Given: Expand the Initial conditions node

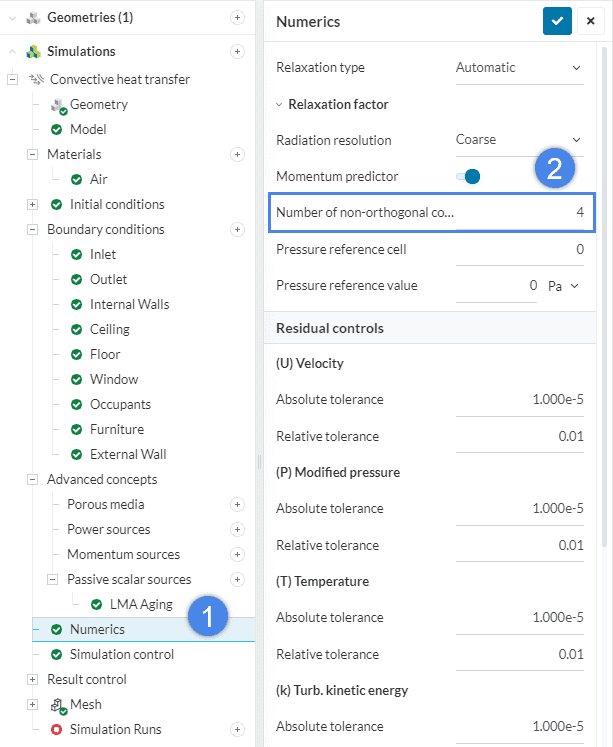Looking at the screenshot, I should (x=32, y=204).
